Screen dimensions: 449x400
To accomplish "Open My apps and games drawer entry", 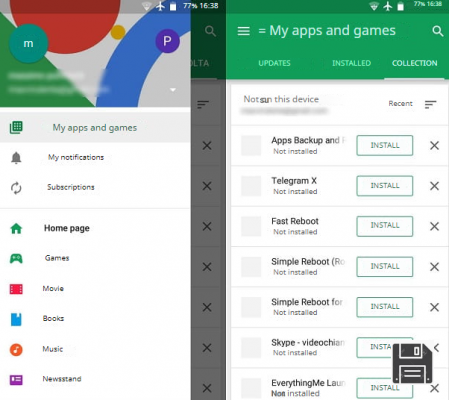I will (x=95, y=128).
